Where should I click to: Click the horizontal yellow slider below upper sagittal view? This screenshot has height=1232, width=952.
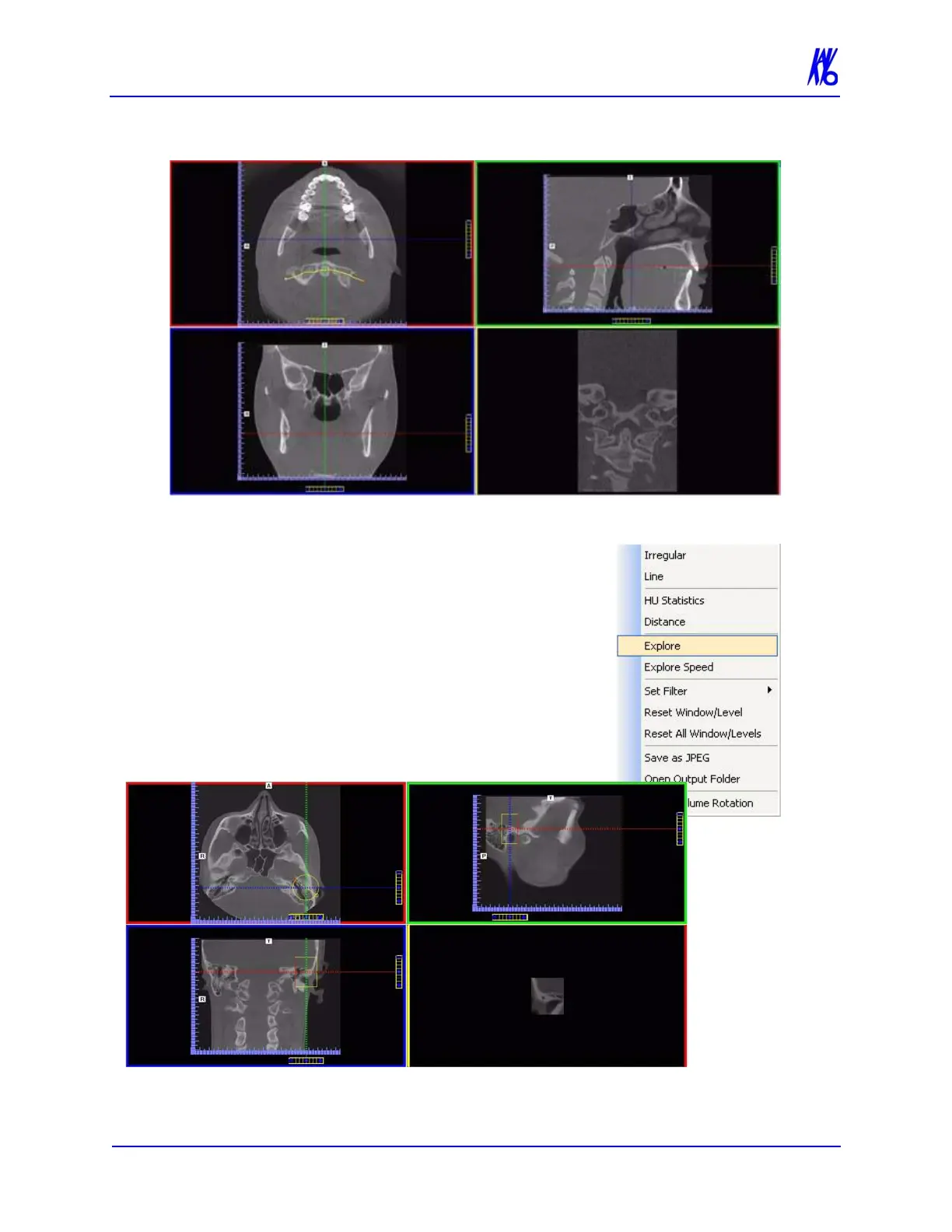[x=631, y=320]
